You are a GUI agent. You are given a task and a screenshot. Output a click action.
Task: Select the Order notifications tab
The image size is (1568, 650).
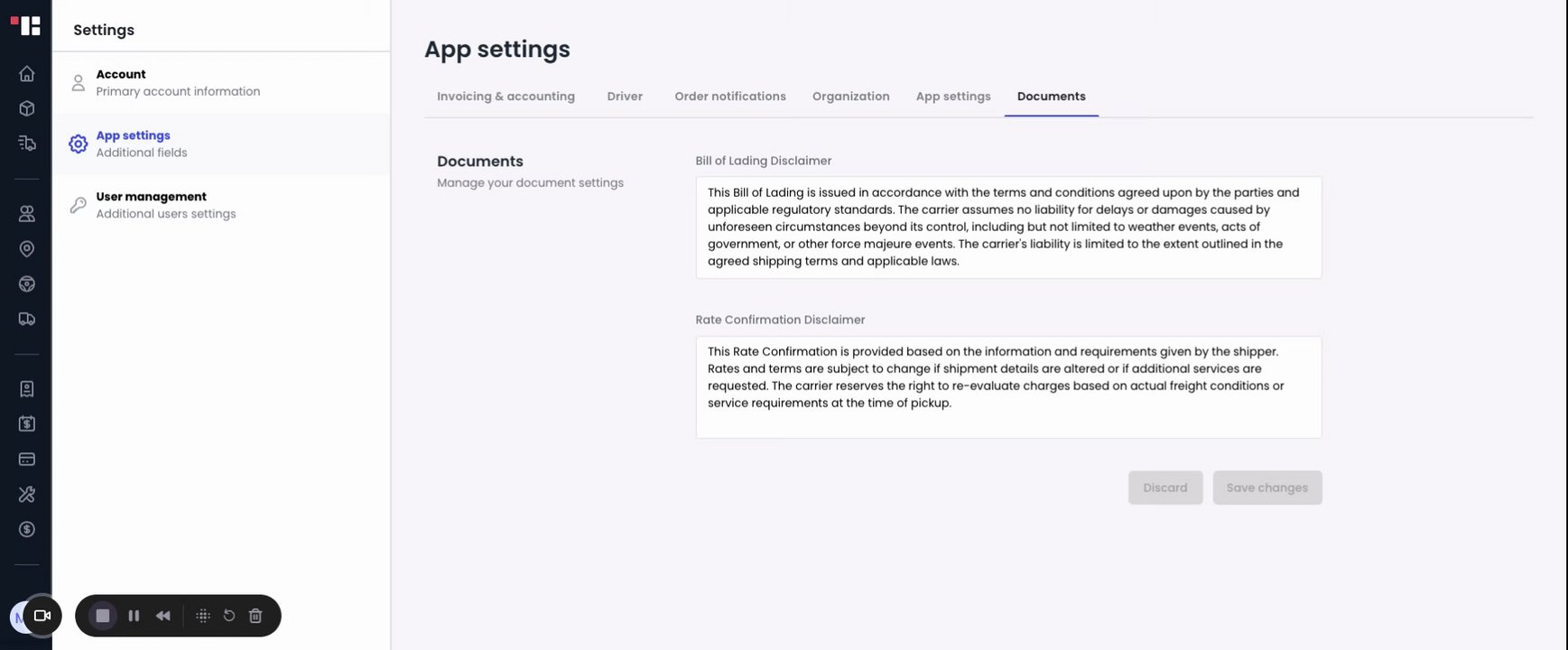(x=730, y=97)
